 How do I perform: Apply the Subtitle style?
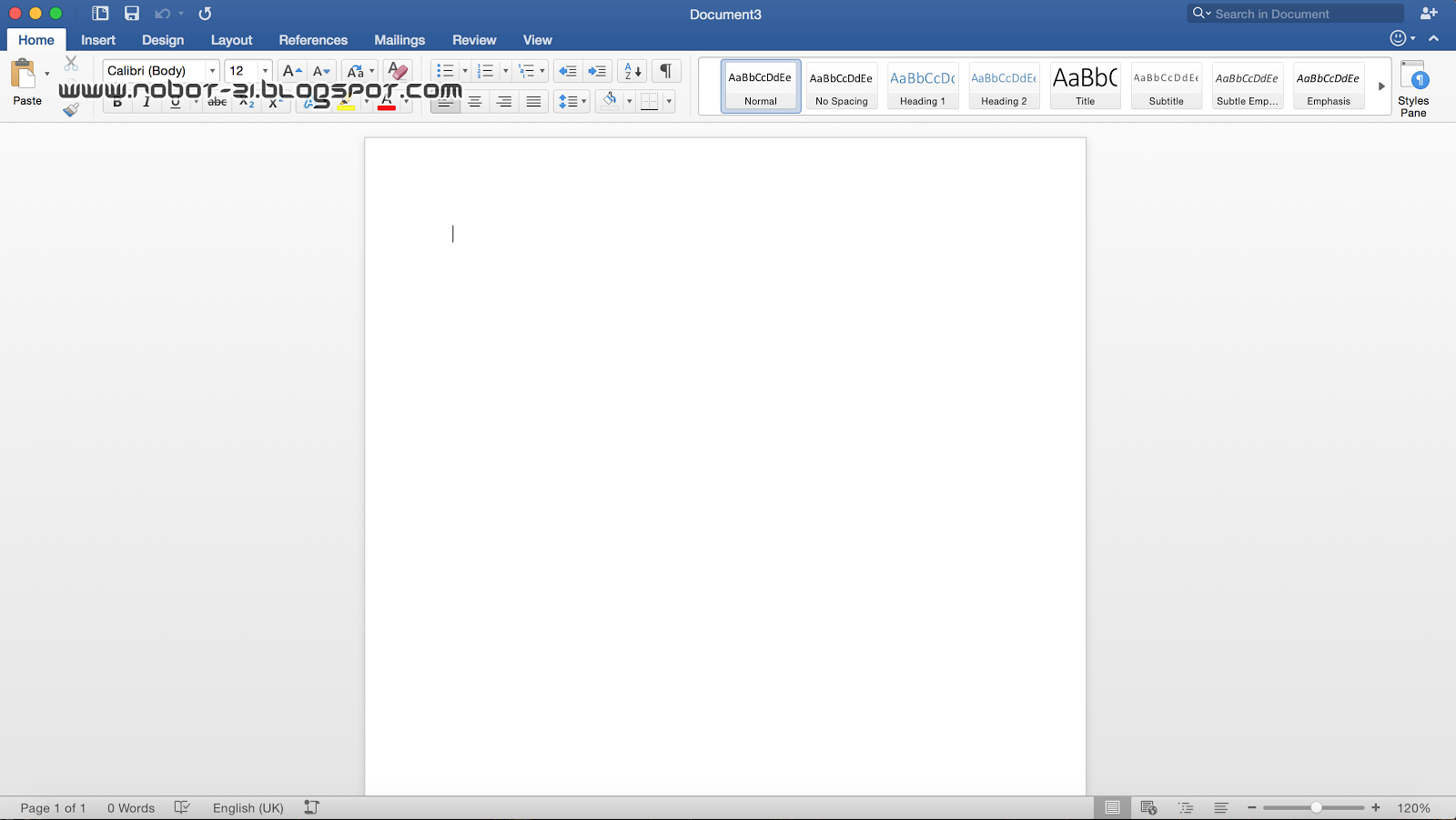tap(1166, 86)
